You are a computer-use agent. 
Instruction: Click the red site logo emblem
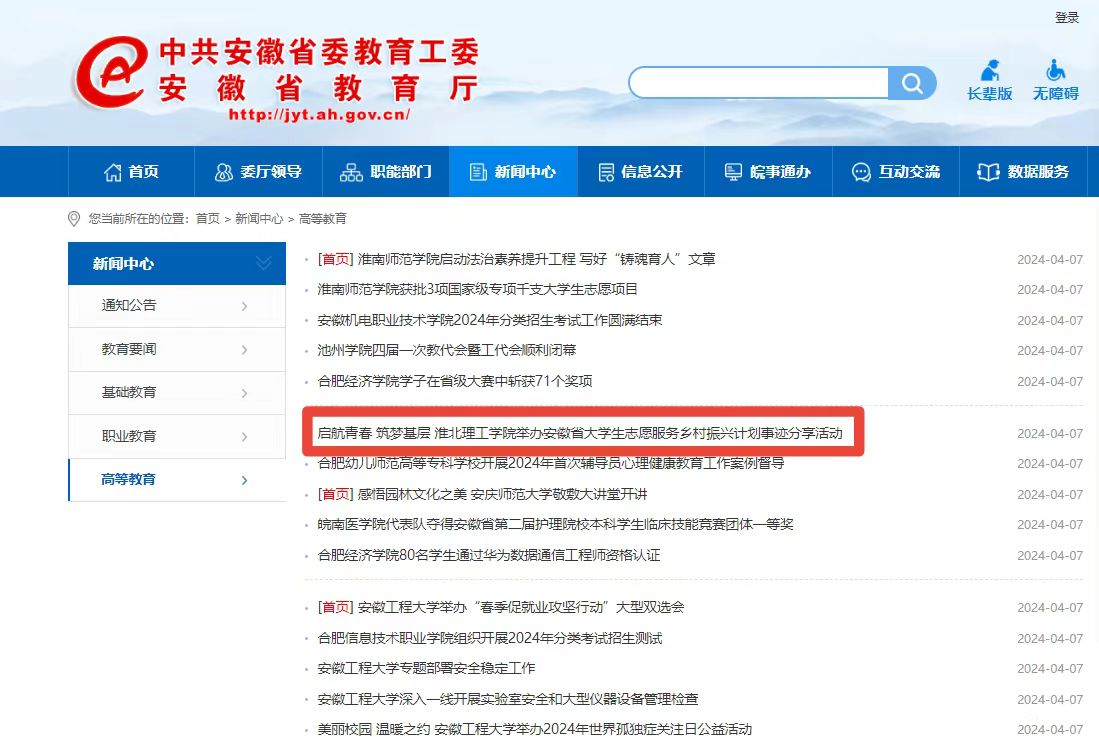(112, 74)
